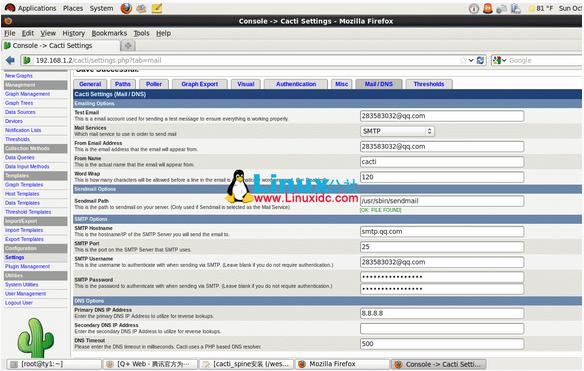The height and width of the screenshot is (371, 584).
Task: Click the Test Email input field
Action: [x=442, y=116]
